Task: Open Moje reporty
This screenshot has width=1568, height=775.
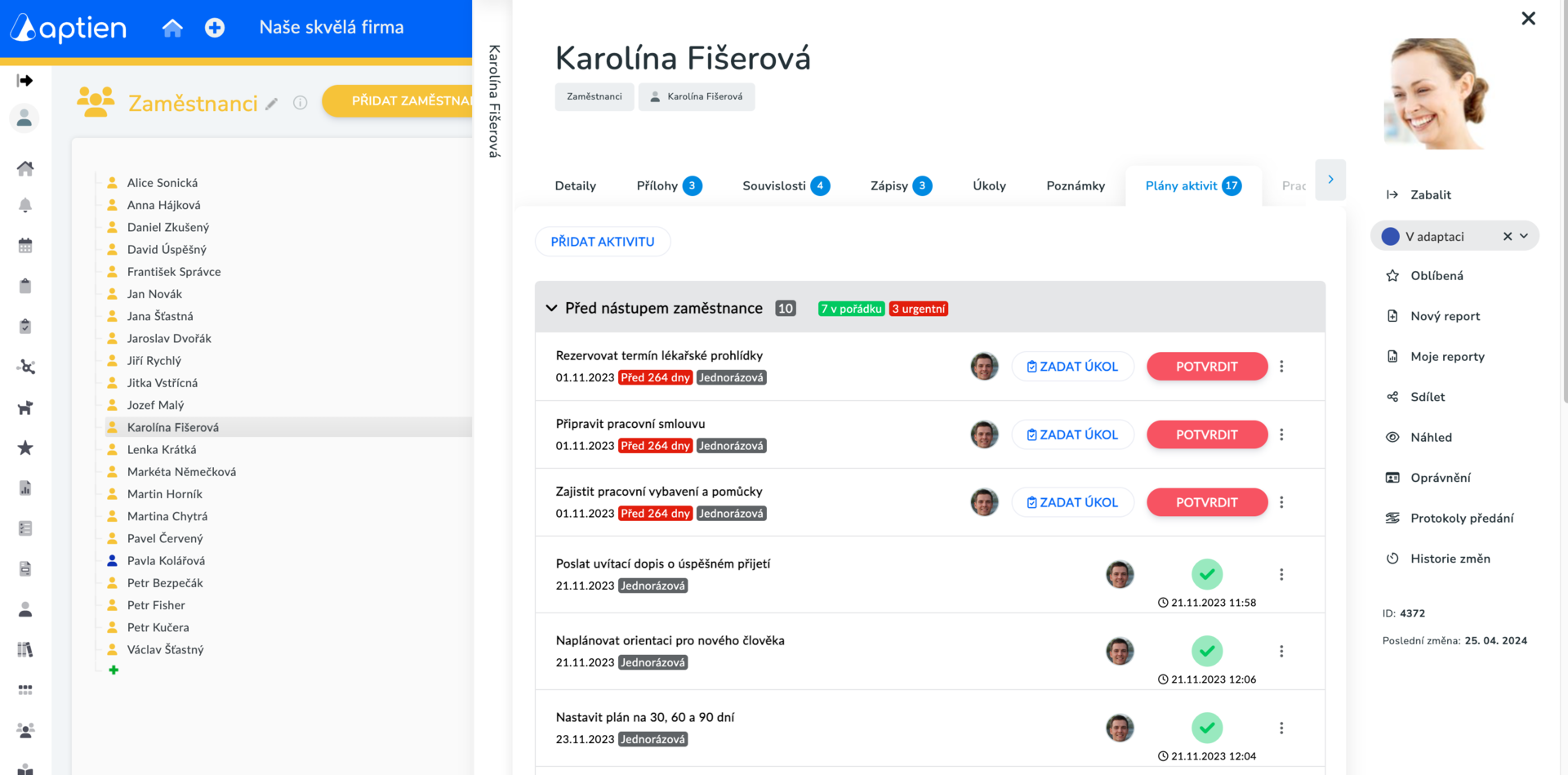Action: [x=1435, y=357]
